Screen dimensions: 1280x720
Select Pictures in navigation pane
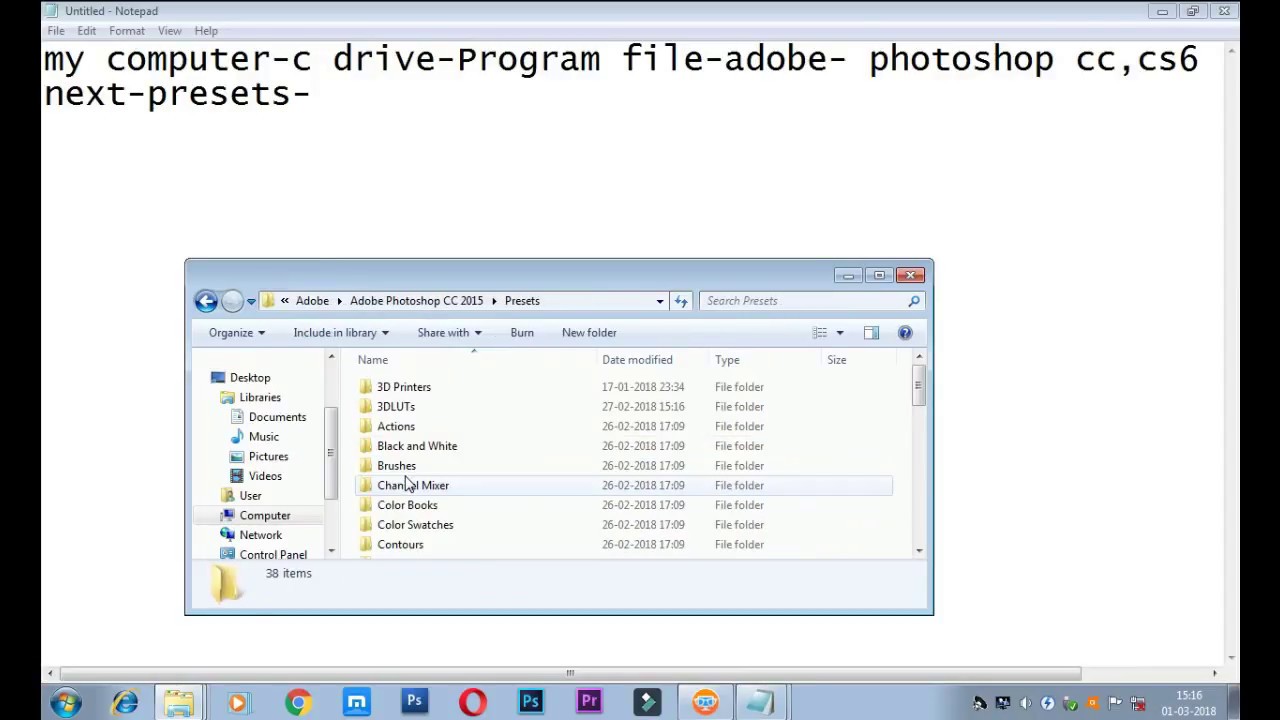click(x=268, y=457)
